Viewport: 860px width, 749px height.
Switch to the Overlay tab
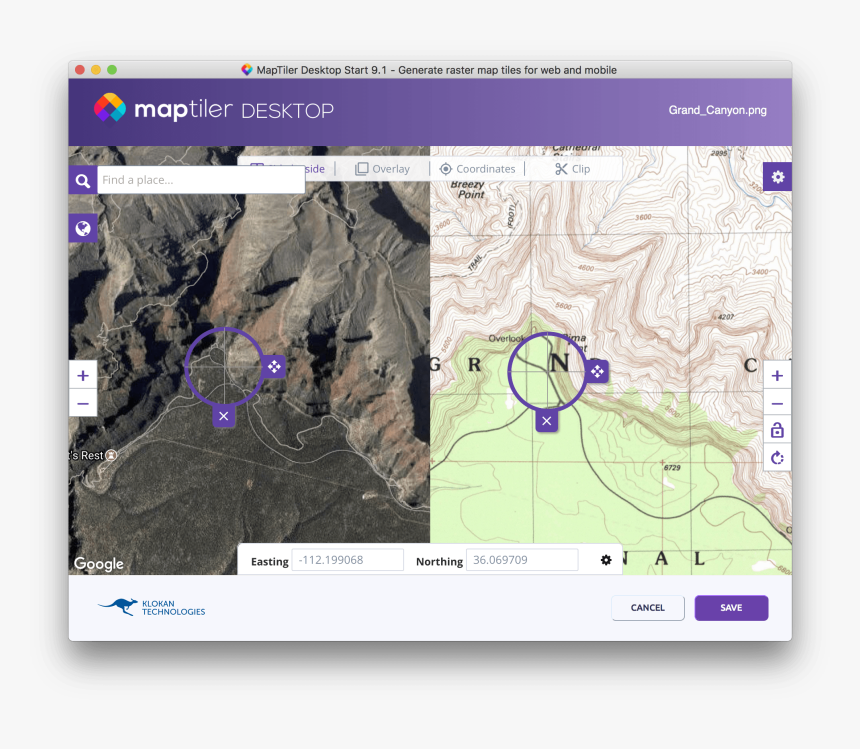382,169
